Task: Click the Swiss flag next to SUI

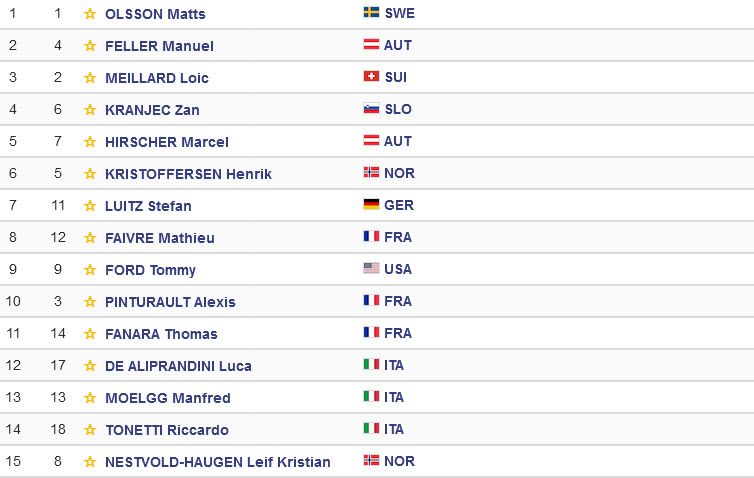Action: click(371, 76)
